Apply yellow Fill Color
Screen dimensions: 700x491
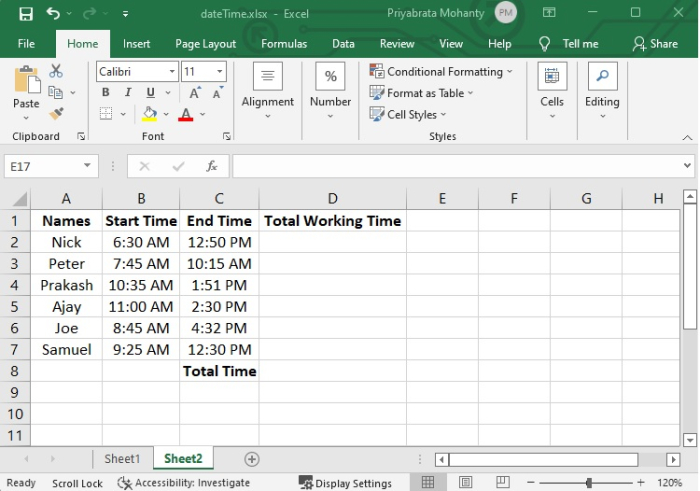[x=150, y=114]
